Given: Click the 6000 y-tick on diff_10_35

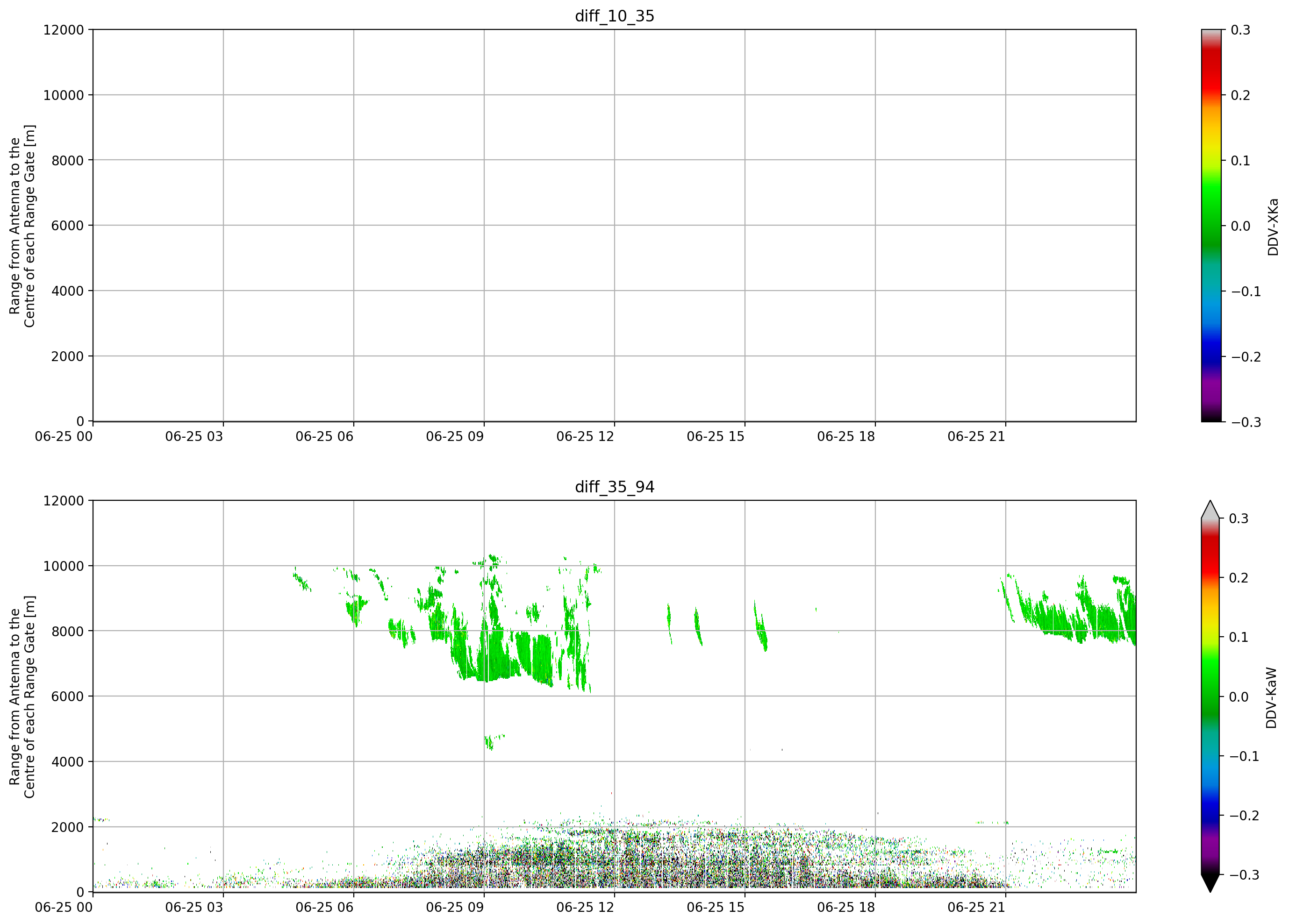Looking at the screenshot, I should coord(68,226).
